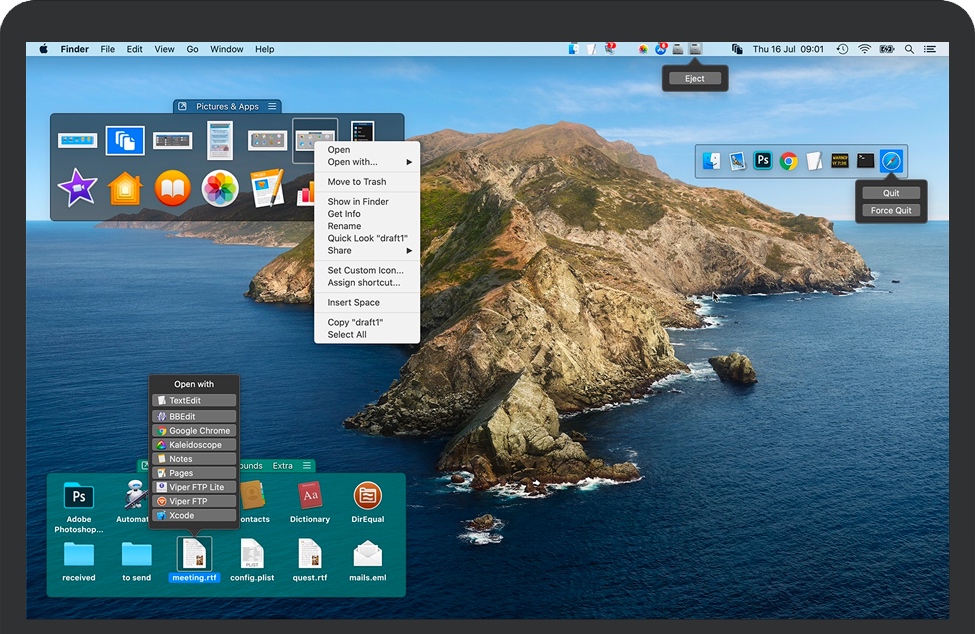
Task: Open the Pictures & Apps panel menu
Action: click(x=271, y=106)
